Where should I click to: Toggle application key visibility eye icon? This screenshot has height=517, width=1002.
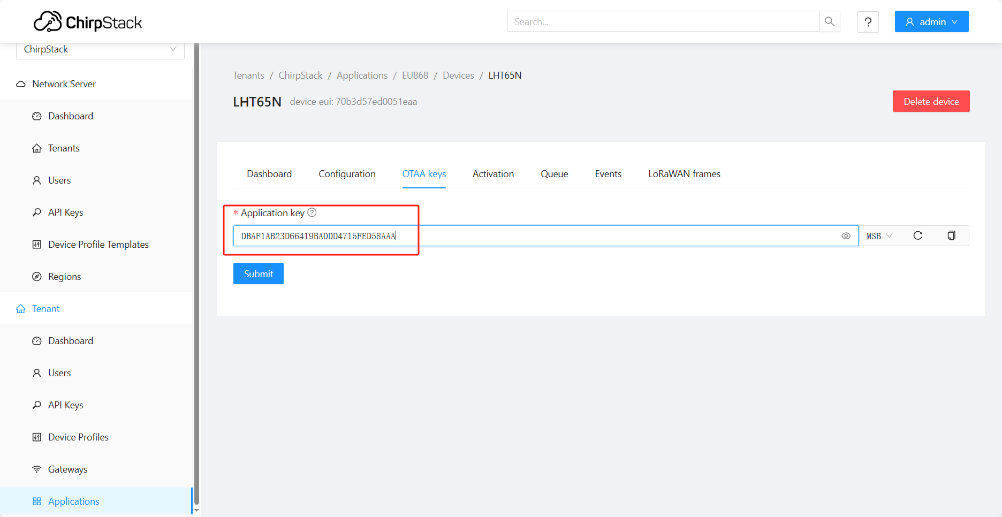(x=845, y=236)
